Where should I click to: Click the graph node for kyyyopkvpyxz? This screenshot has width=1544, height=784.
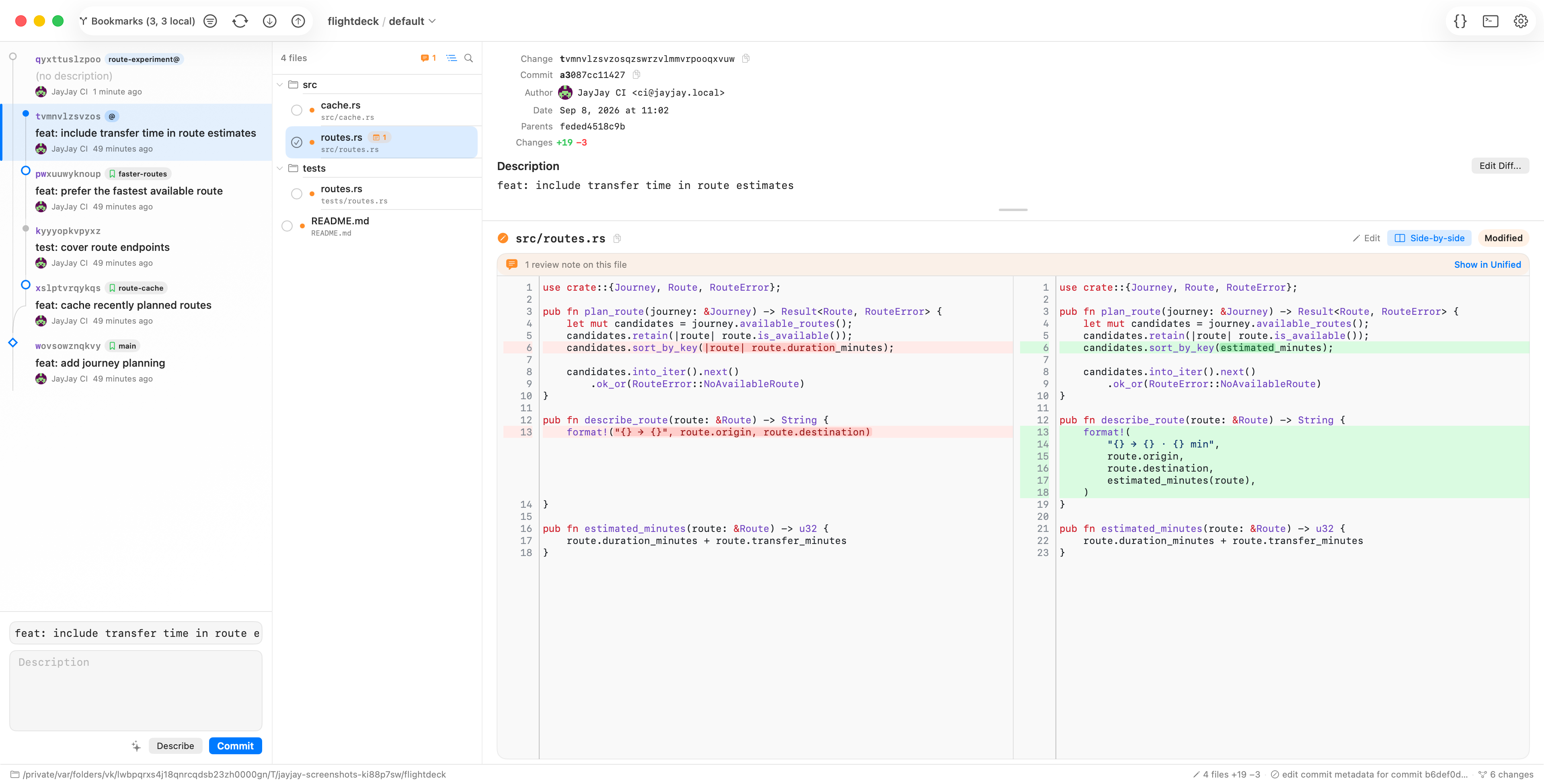click(x=26, y=228)
